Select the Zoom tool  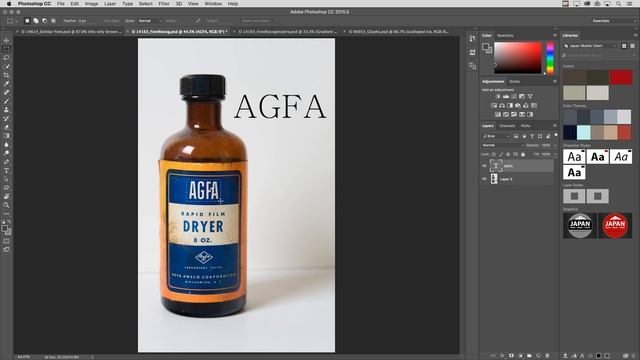7,205
